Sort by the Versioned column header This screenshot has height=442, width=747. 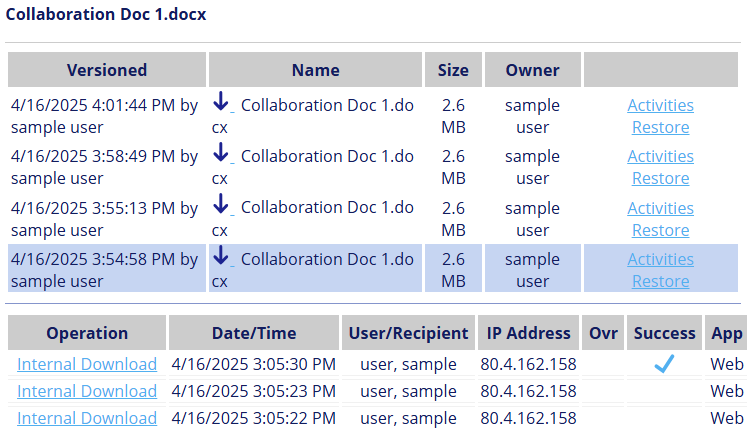[x=107, y=70]
